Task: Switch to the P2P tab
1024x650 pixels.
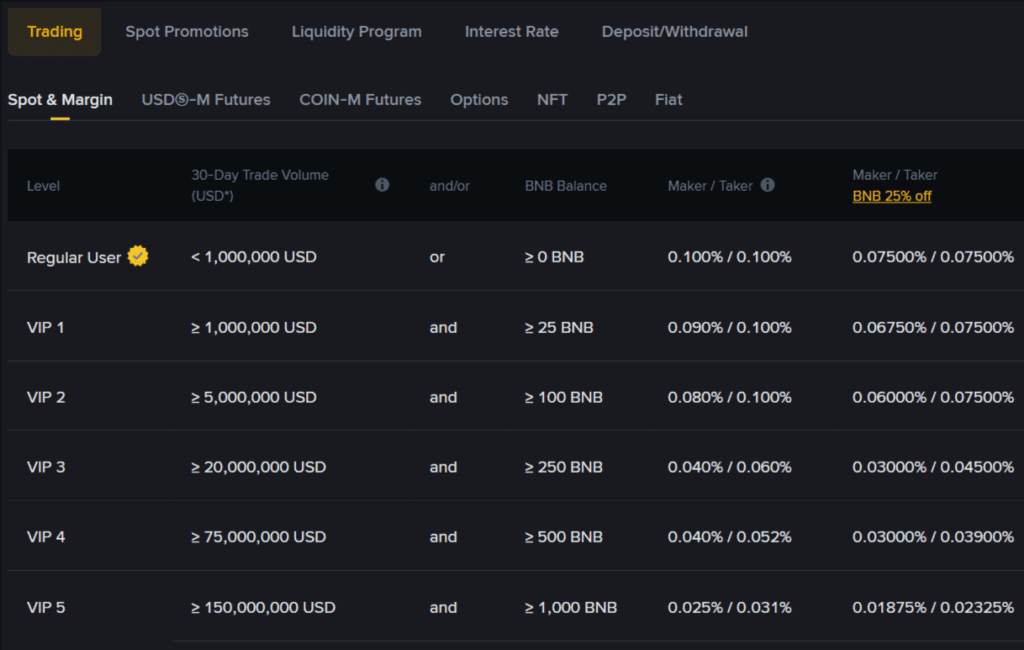Action: point(611,99)
